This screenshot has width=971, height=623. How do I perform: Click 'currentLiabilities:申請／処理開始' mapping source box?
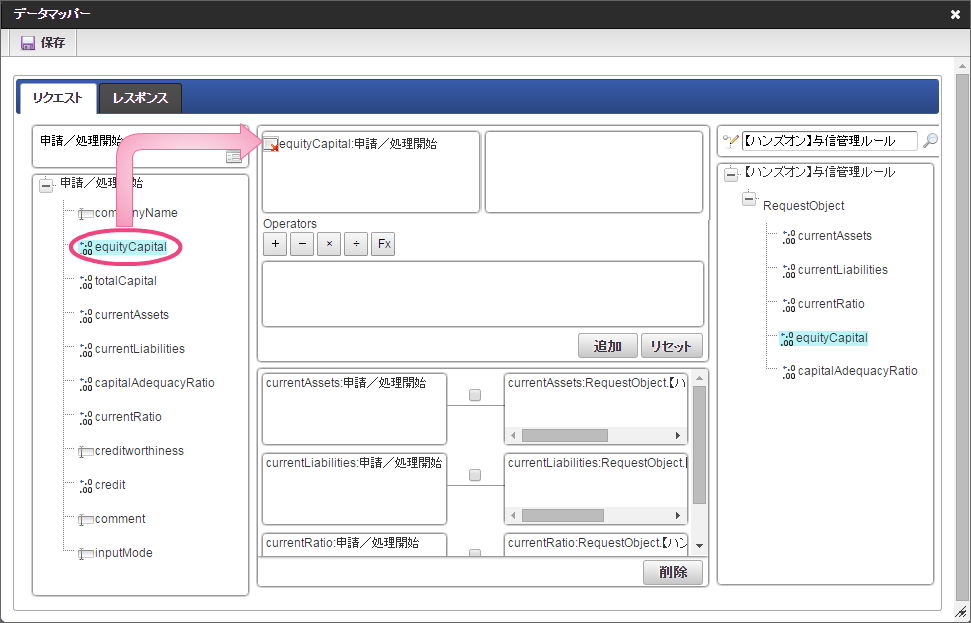click(x=354, y=489)
